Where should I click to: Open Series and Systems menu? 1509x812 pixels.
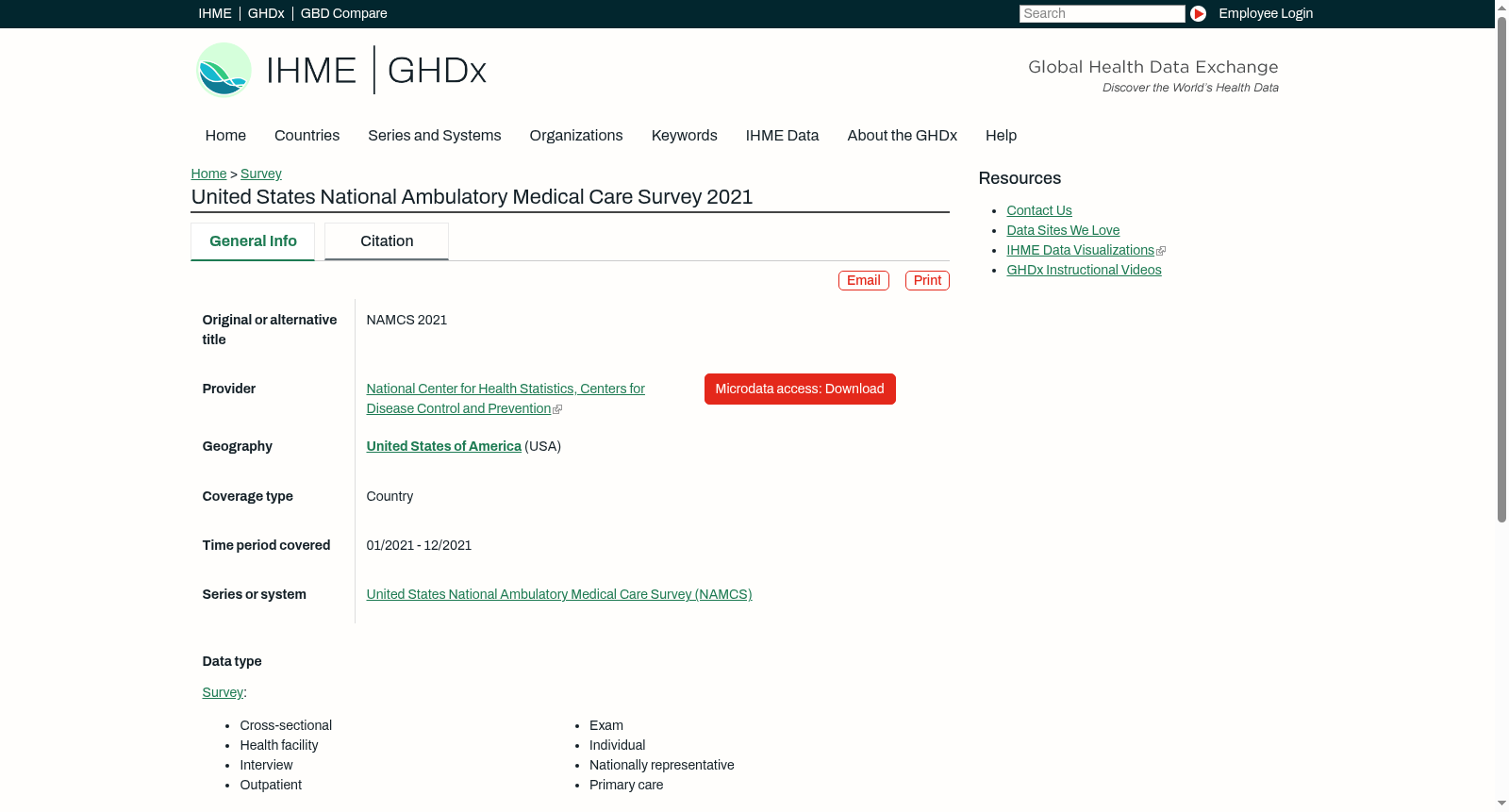click(x=434, y=136)
